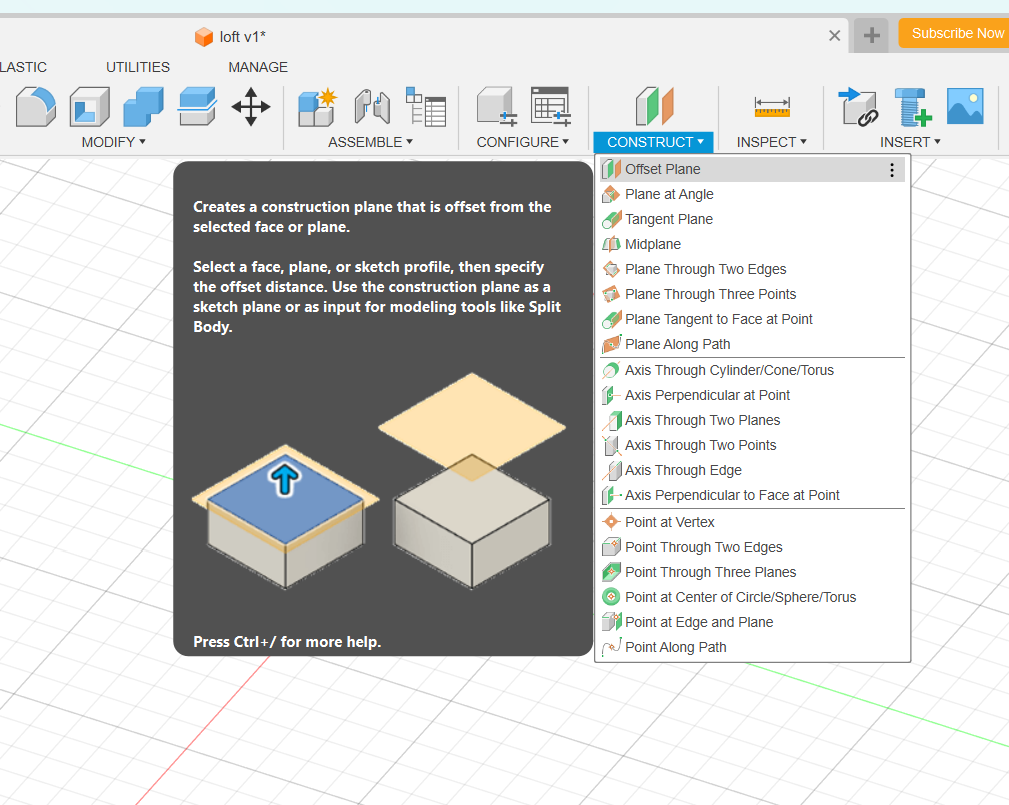Choose Axis Perpendicular at Point
Image resolution: width=1009 pixels, height=805 pixels.
(752, 395)
